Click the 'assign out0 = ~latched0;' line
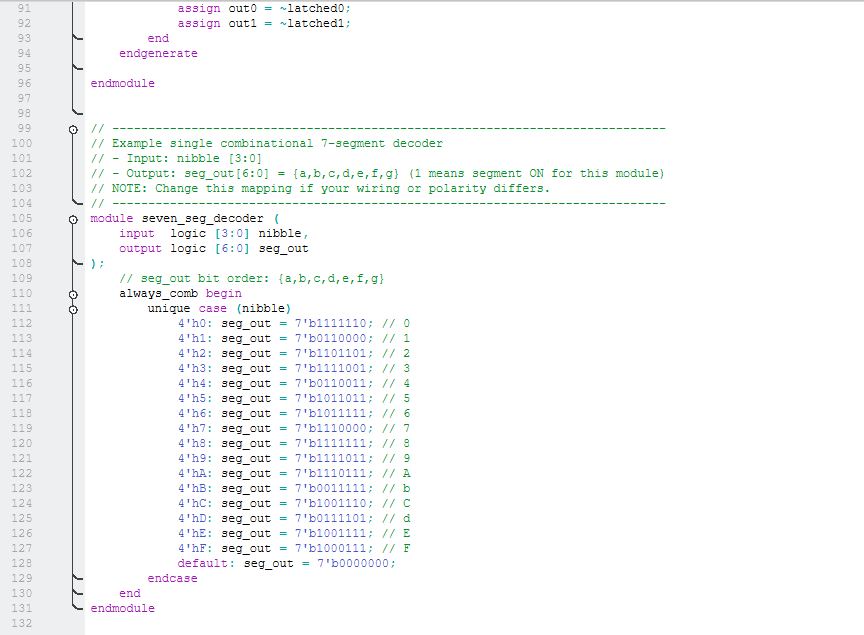864x635 pixels. (264, 9)
